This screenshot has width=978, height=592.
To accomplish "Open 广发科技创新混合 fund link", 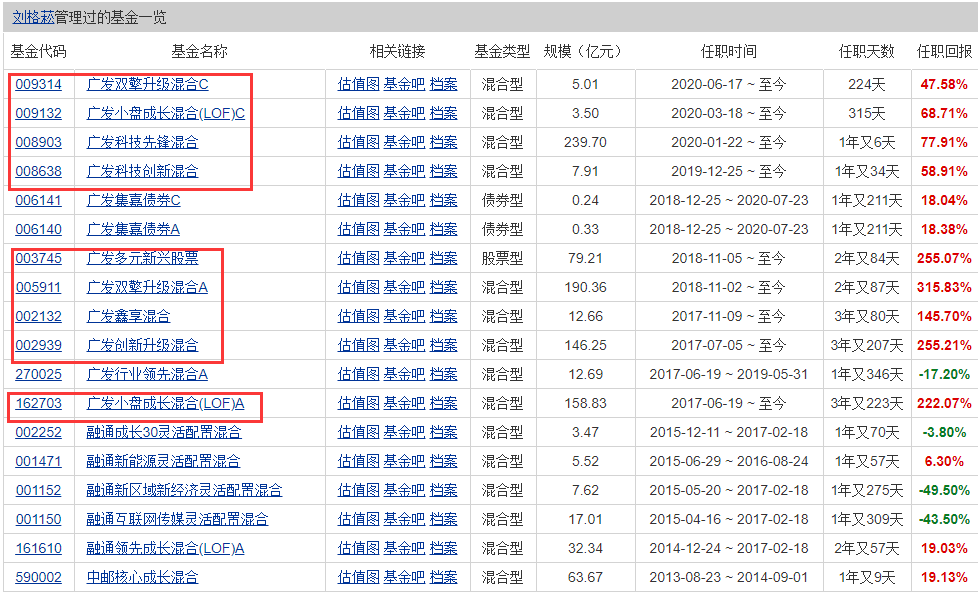I will 143,172.
